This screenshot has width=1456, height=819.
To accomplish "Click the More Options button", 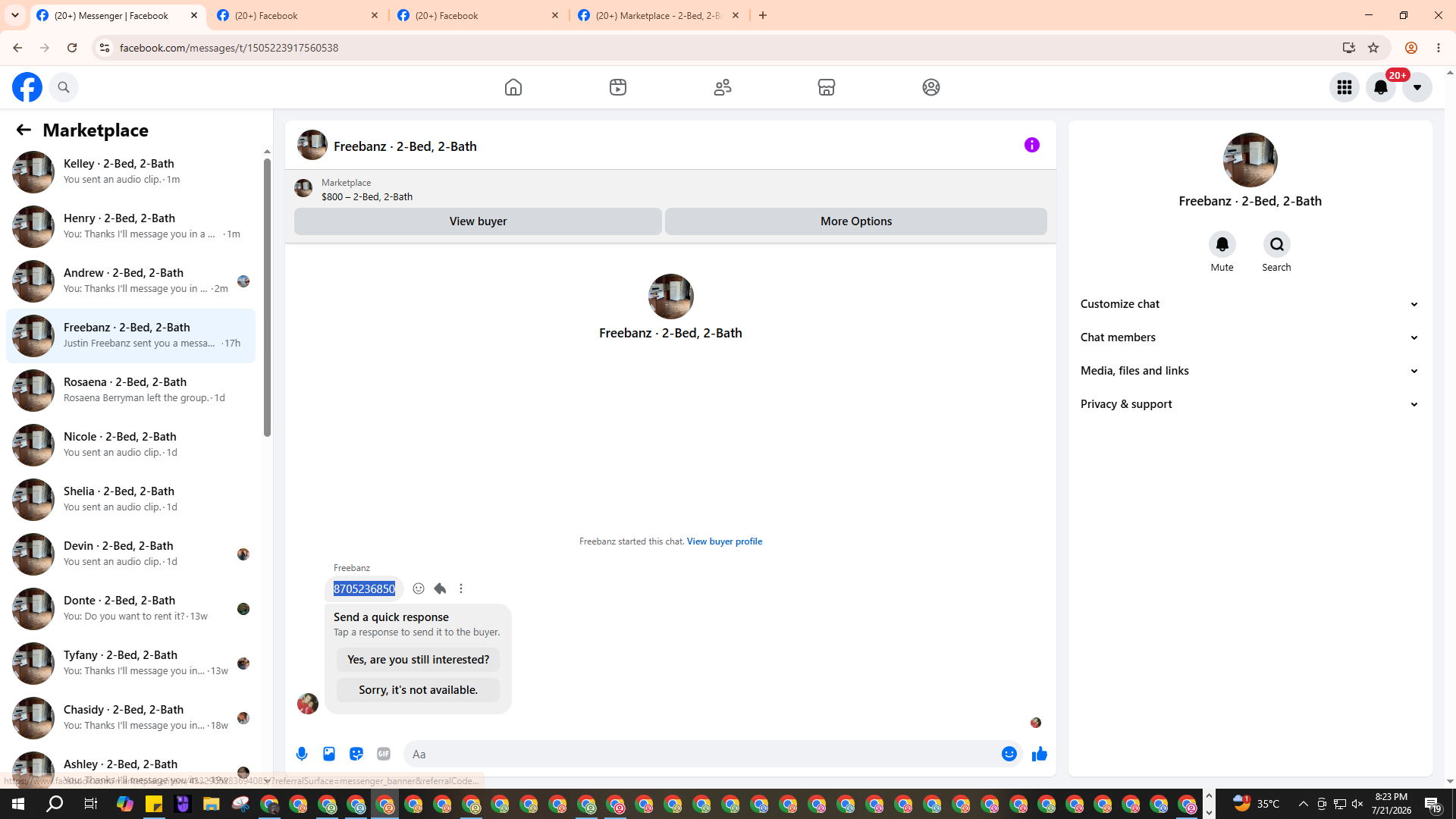I will (856, 221).
